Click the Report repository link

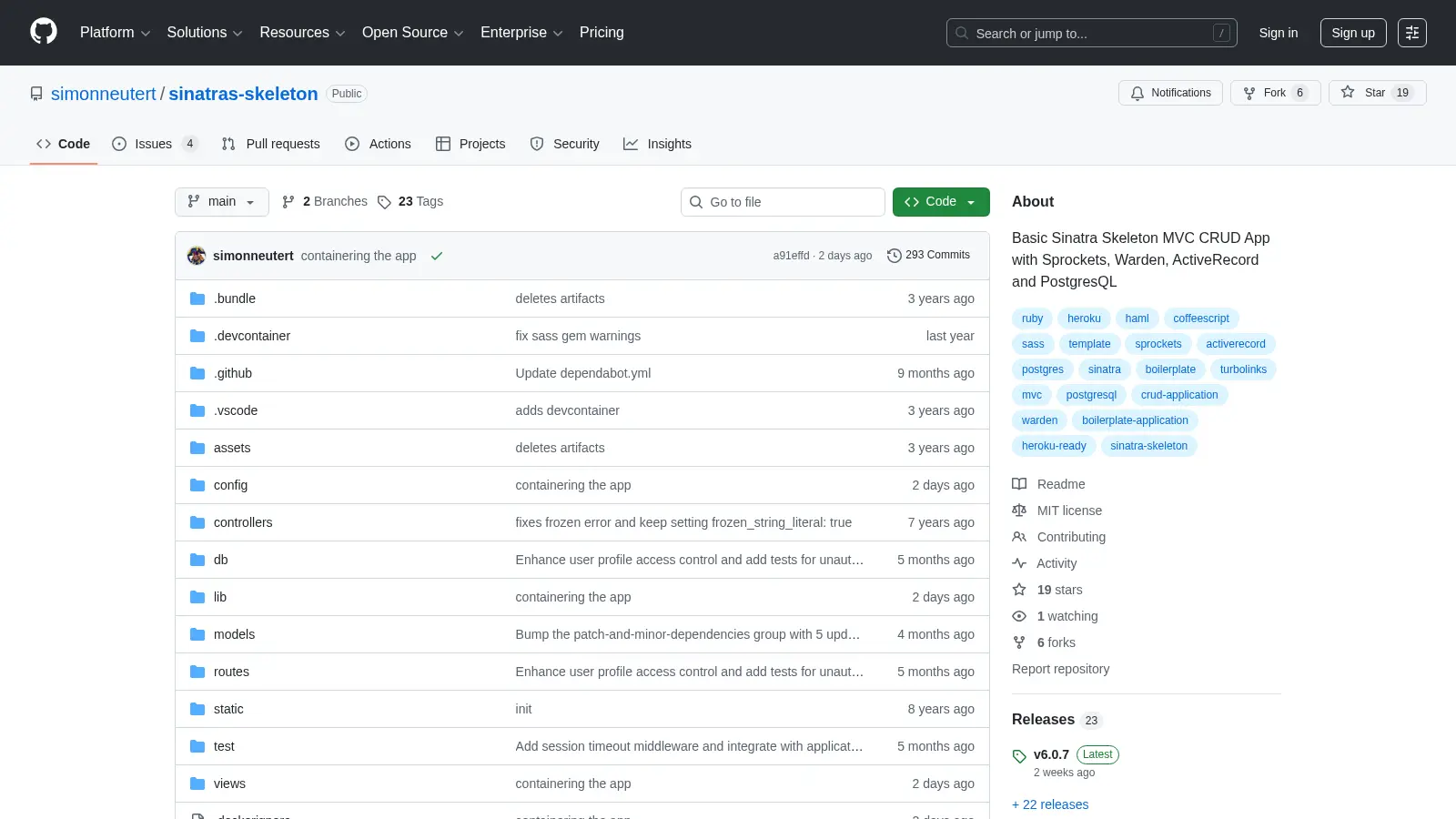pos(1060,669)
